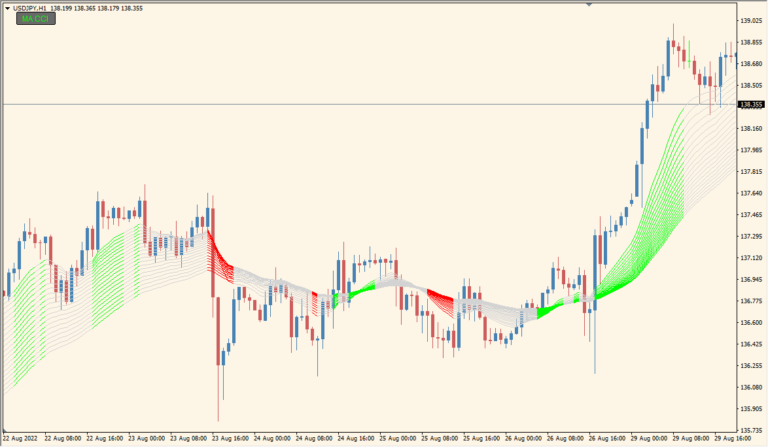Click the 22 Aug 2022 date label
Image resolution: width=768 pixels, height=447 pixels.
21,439
